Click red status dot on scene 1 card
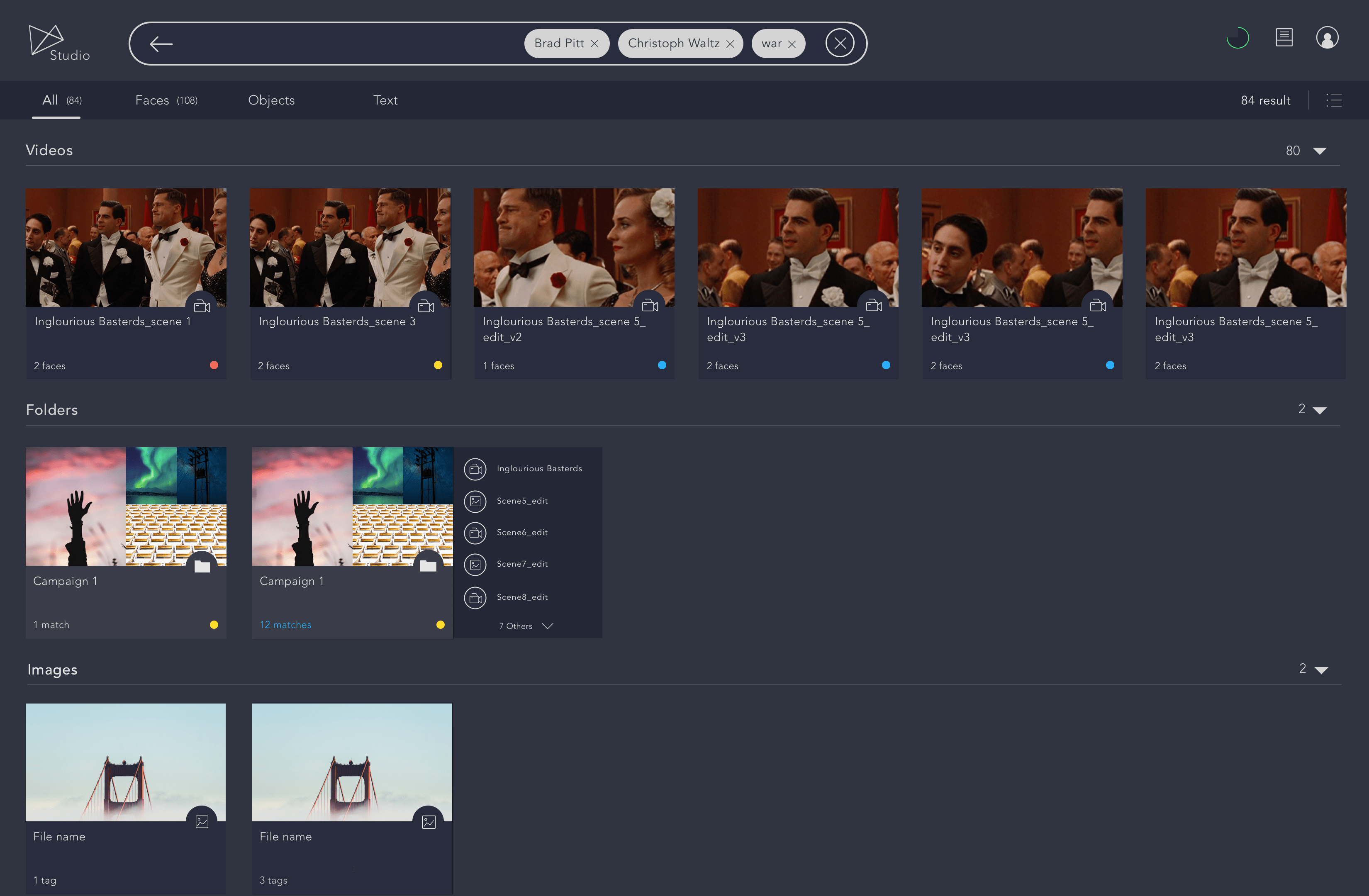Viewport: 1369px width, 896px height. pyautogui.click(x=214, y=365)
